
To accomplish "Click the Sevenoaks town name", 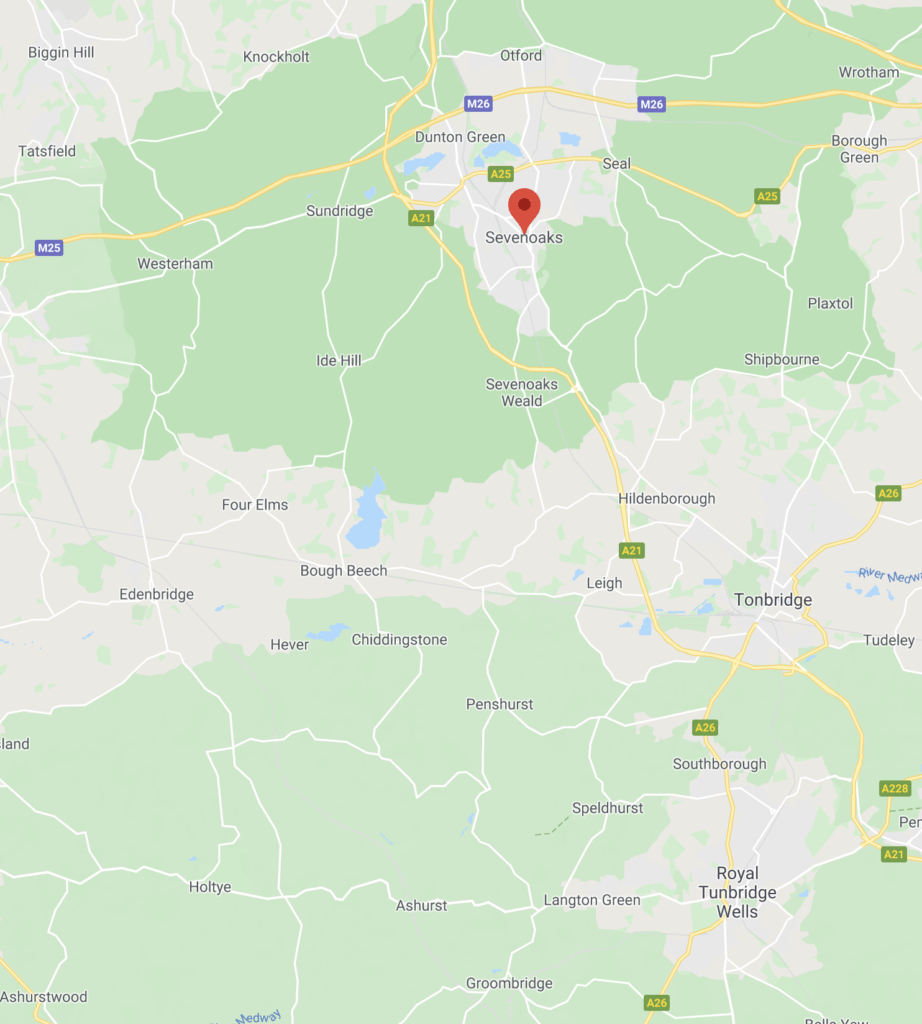I will point(524,238).
